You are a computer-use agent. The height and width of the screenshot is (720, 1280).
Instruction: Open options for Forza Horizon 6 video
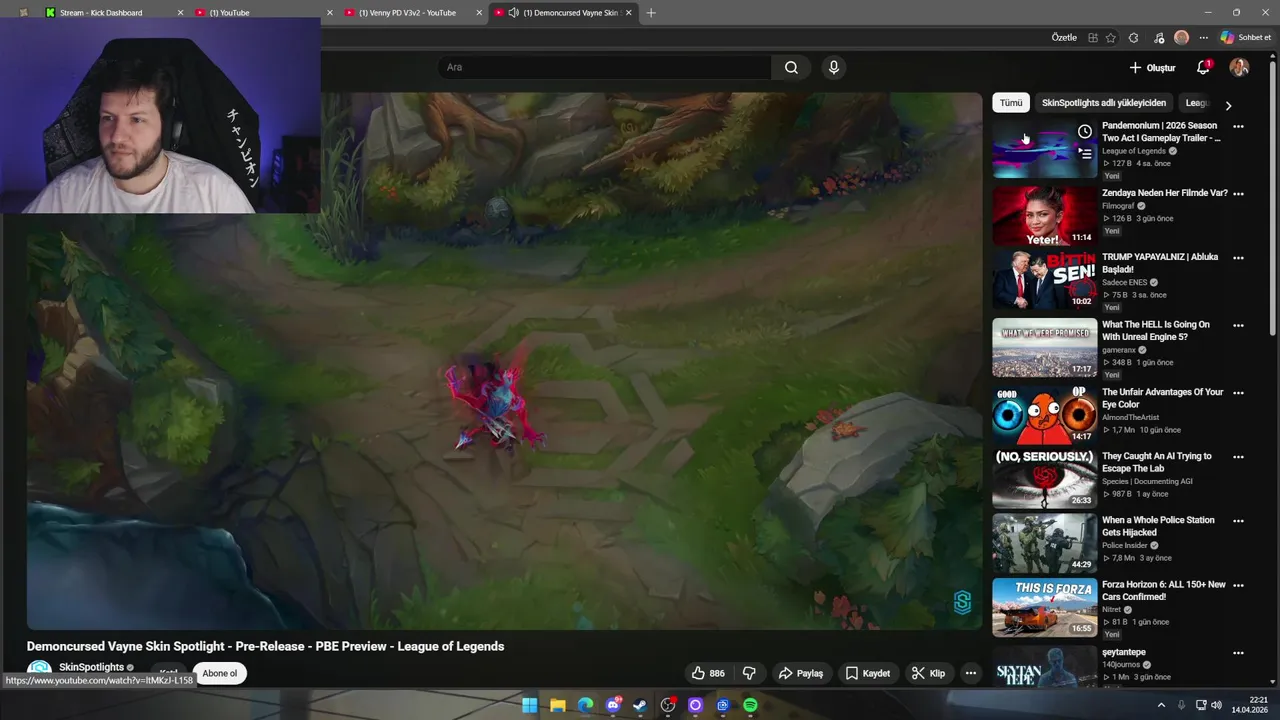(1238, 585)
